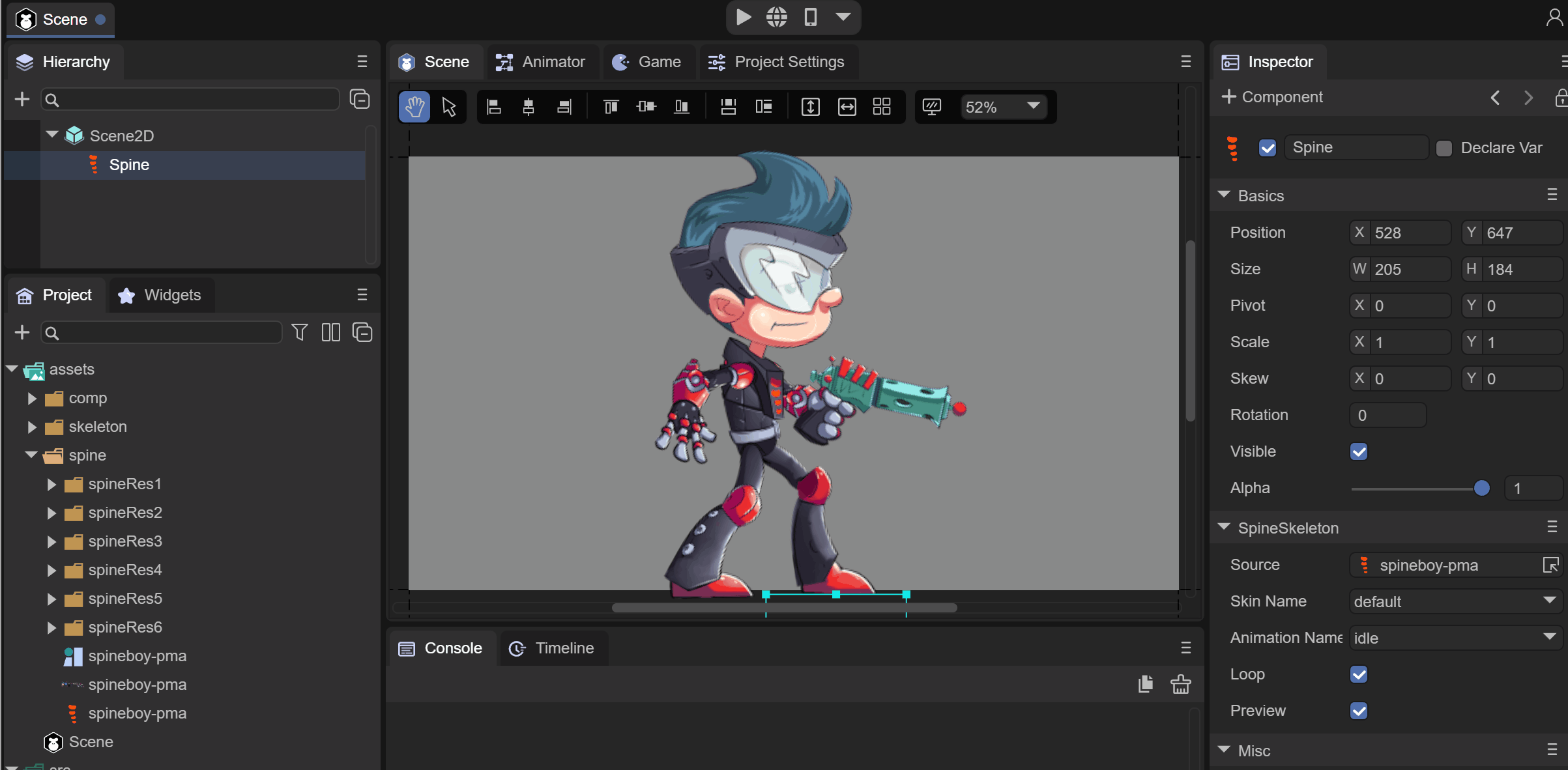Align selected objects to top edge
The image size is (1568, 770).
click(x=611, y=107)
